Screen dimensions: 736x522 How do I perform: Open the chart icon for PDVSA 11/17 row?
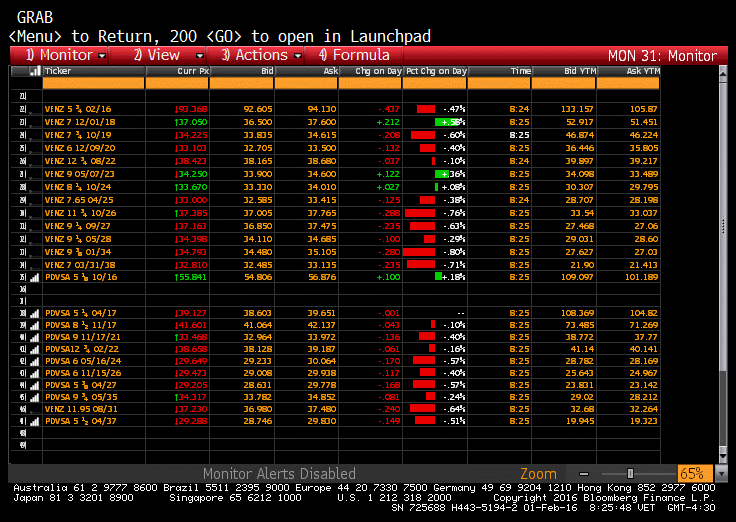[x=35, y=325]
